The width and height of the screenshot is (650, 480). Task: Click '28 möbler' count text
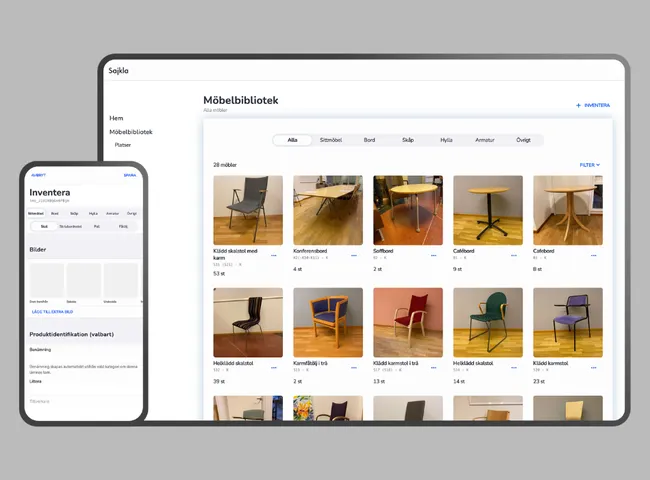(225, 165)
